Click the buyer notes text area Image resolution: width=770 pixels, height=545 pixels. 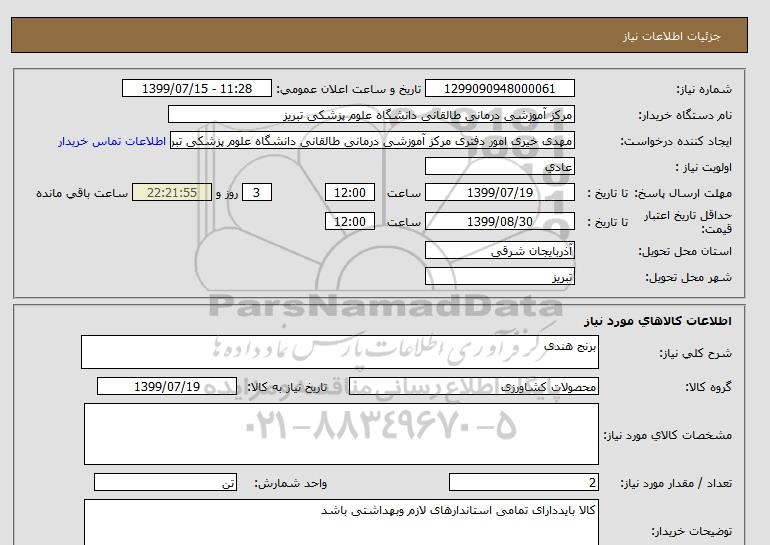pyautogui.click(x=341, y=522)
